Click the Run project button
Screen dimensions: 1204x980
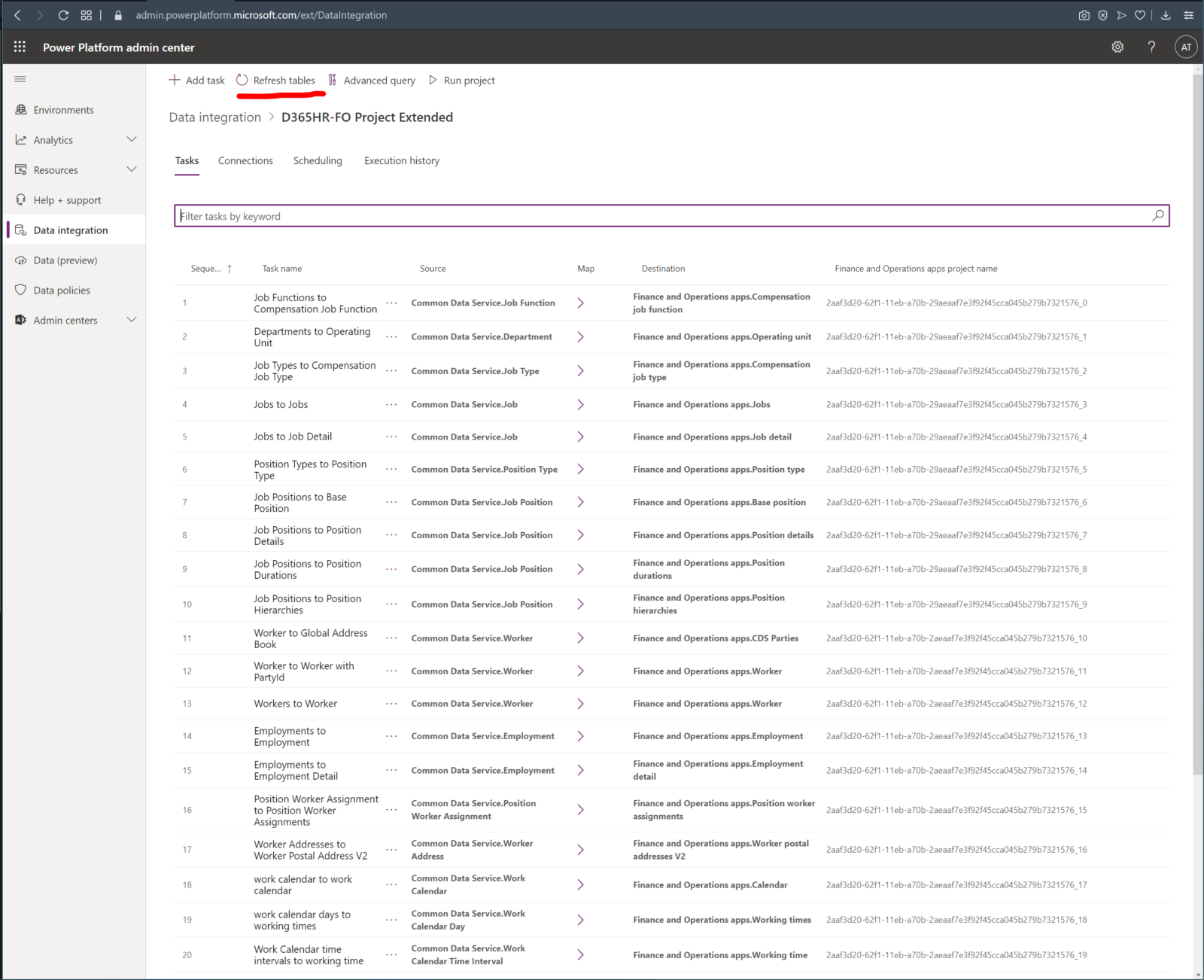461,81
